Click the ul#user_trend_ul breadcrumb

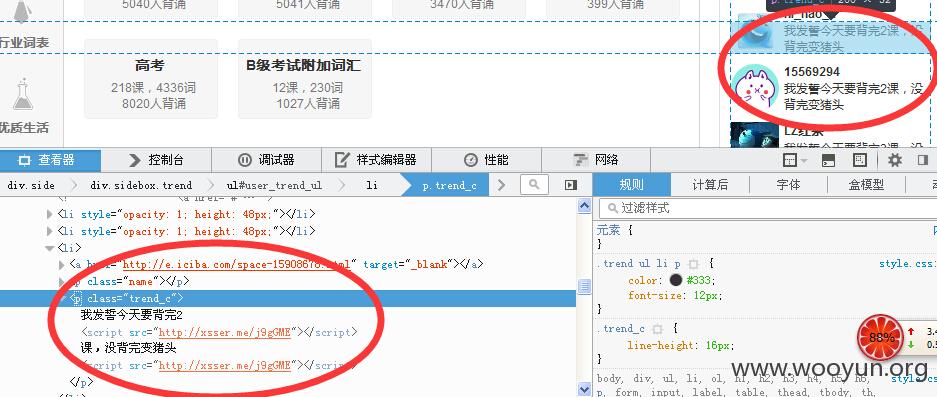click(x=274, y=185)
